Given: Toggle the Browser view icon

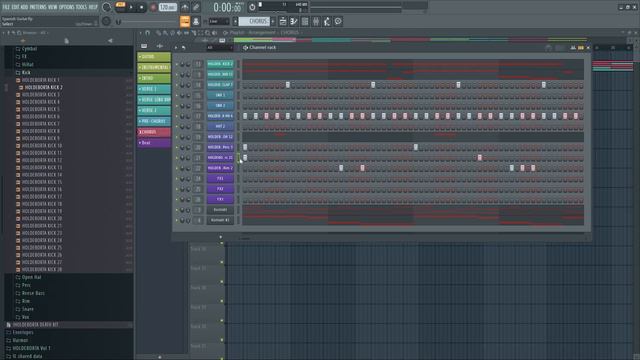Looking at the screenshot, I should pos(327,21).
